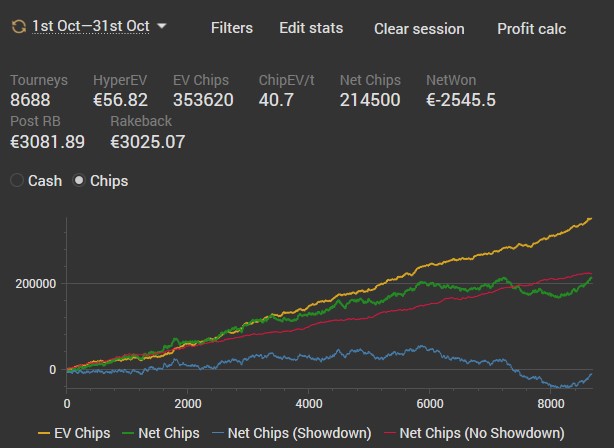The height and width of the screenshot is (448, 614).
Task: Click the NetWon stat value
Action: [460, 99]
